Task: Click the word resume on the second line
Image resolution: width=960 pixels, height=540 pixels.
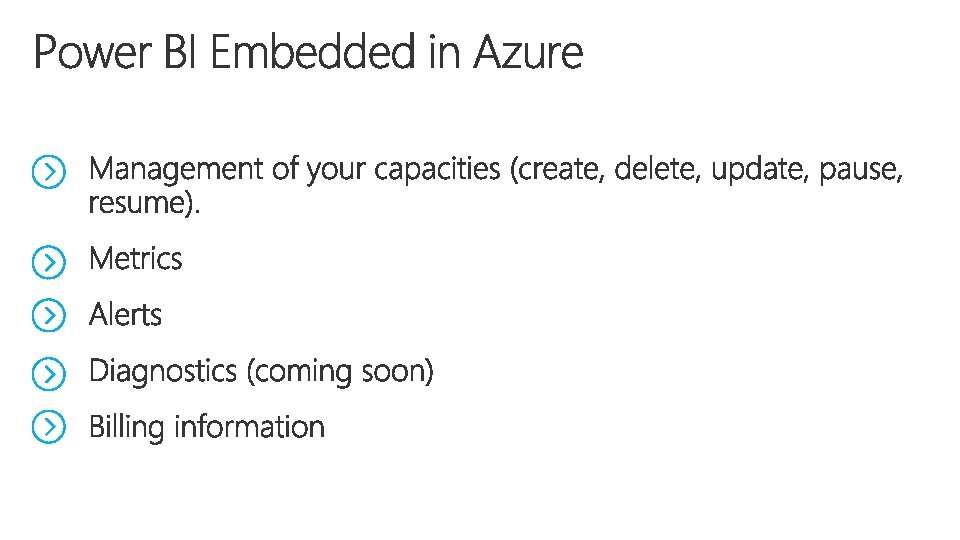Action: 137,203
